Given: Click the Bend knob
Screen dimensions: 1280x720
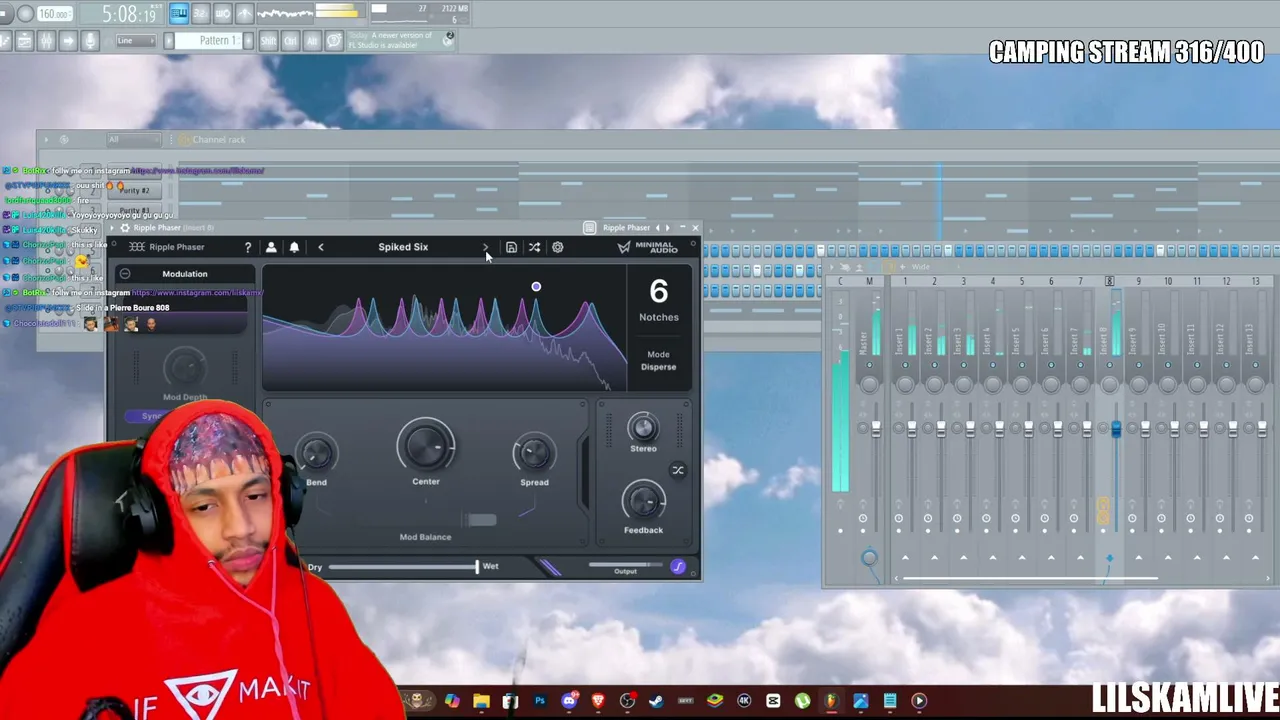Looking at the screenshot, I should 316,453.
